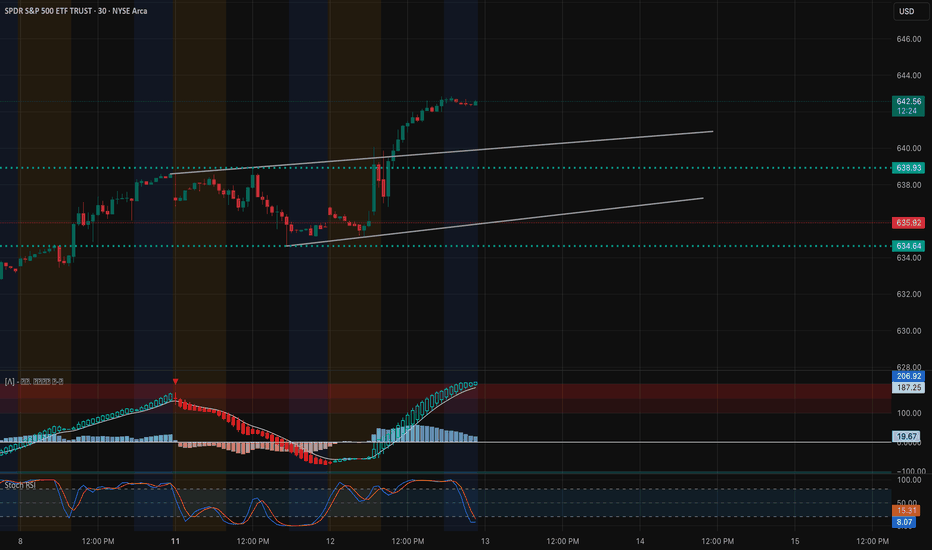Click date label 14 on the time axis

pyautogui.click(x=640, y=541)
